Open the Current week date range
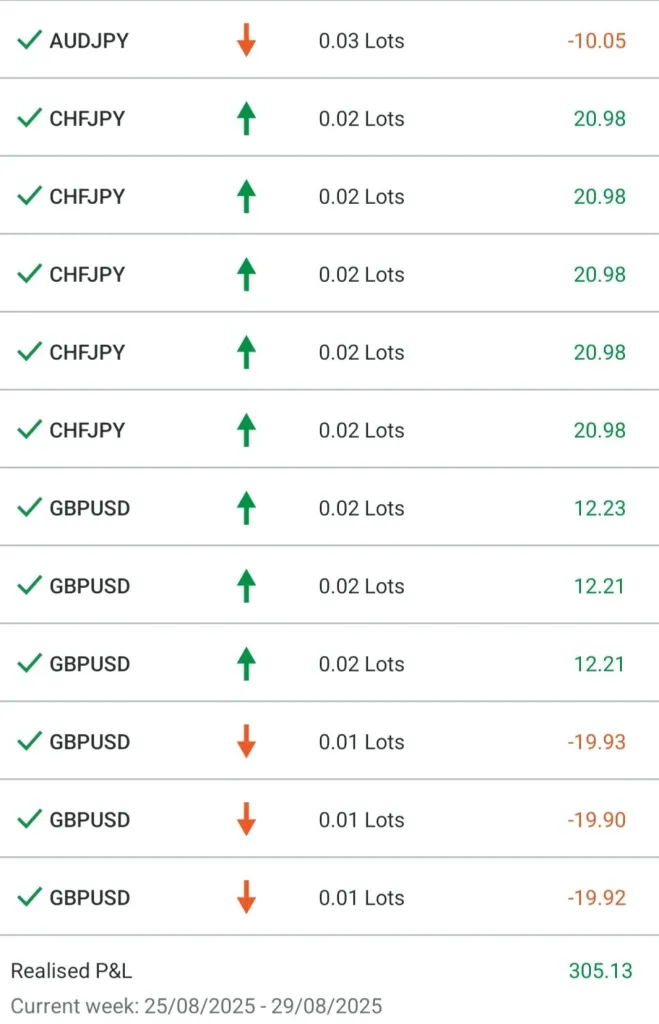This screenshot has width=659, height=1024. pyautogui.click(x=196, y=1006)
